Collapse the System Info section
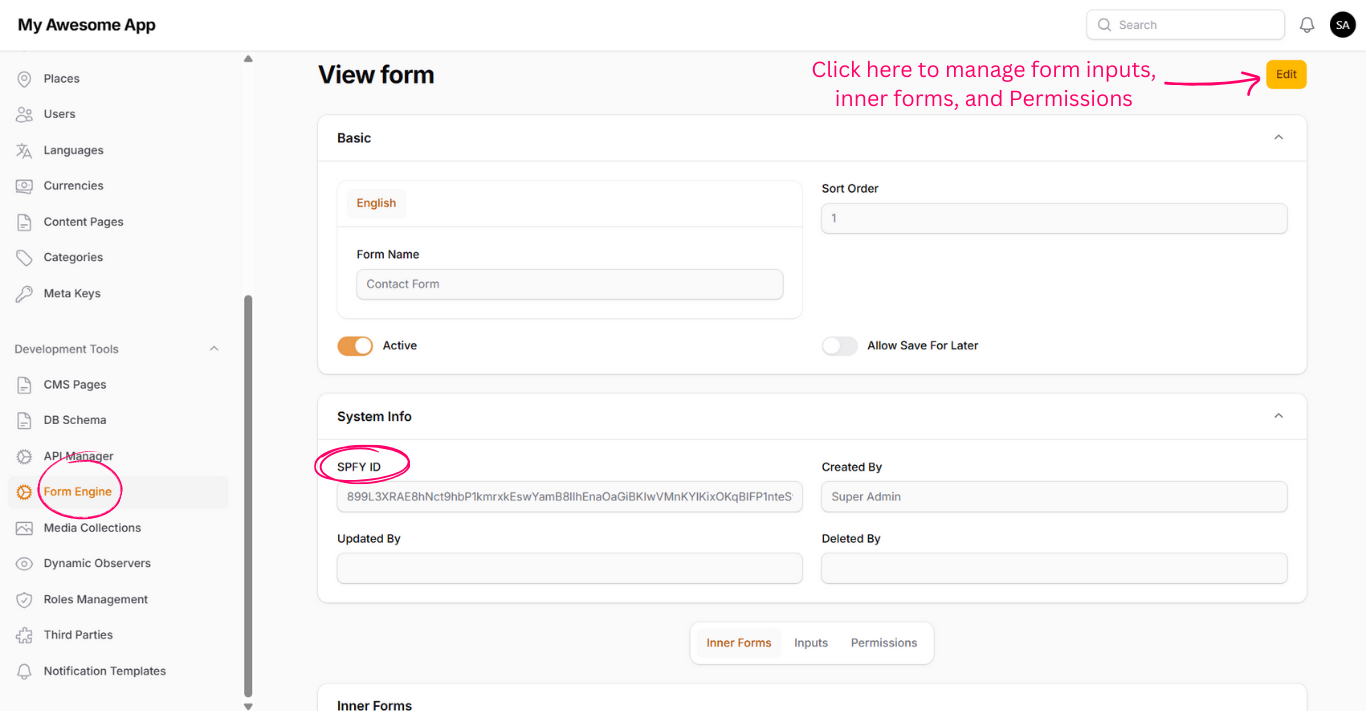Image resolution: width=1366 pixels, height=711 pixels. pos(1278,416)
